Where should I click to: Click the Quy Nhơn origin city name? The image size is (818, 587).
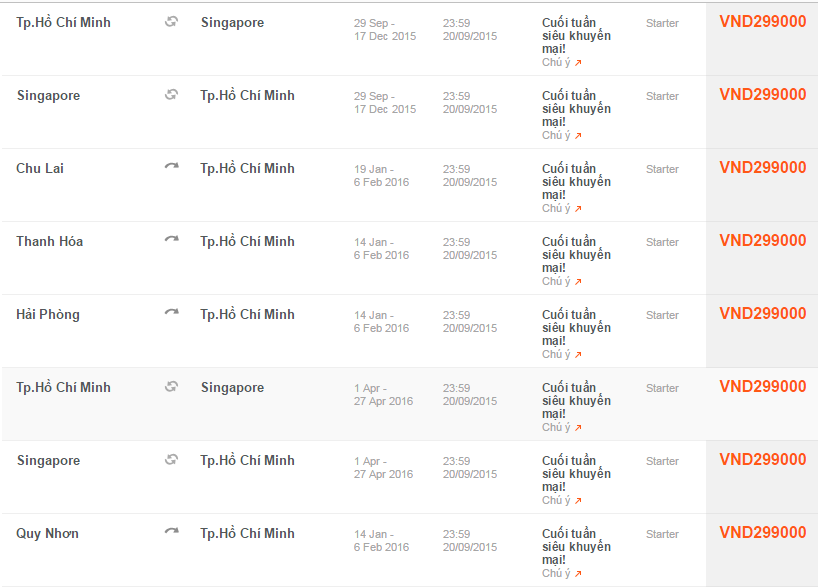click(x=47, y=533)
